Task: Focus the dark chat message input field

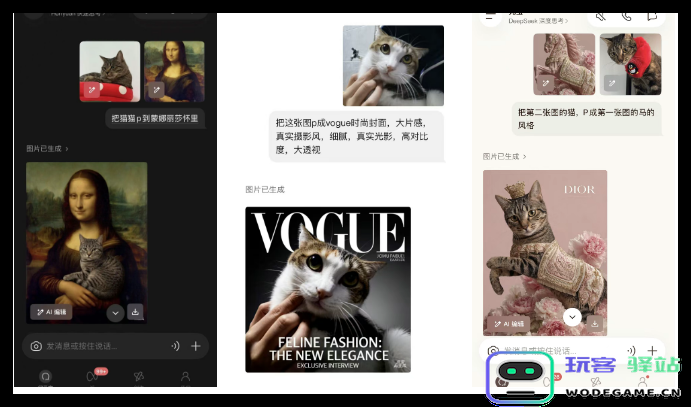Action: (100, 346)
